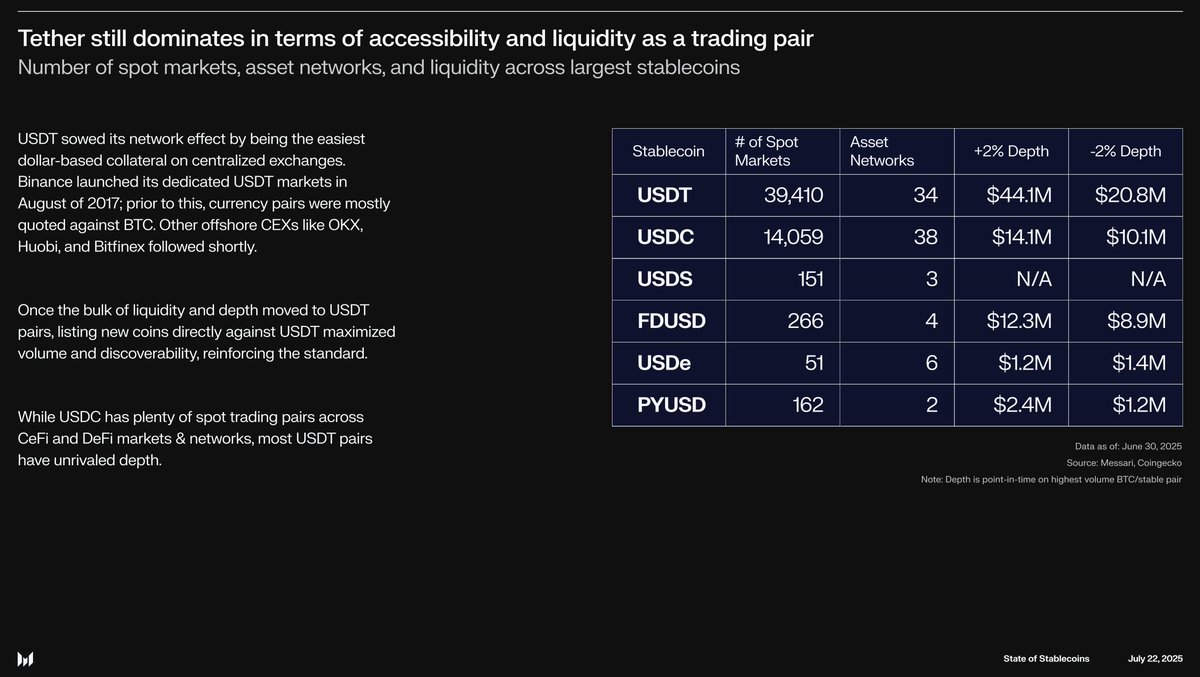Click the 'Data as of: June 30, 2025' note
The width and height of the screenshot is (1200, 677).
[1126, 445]
